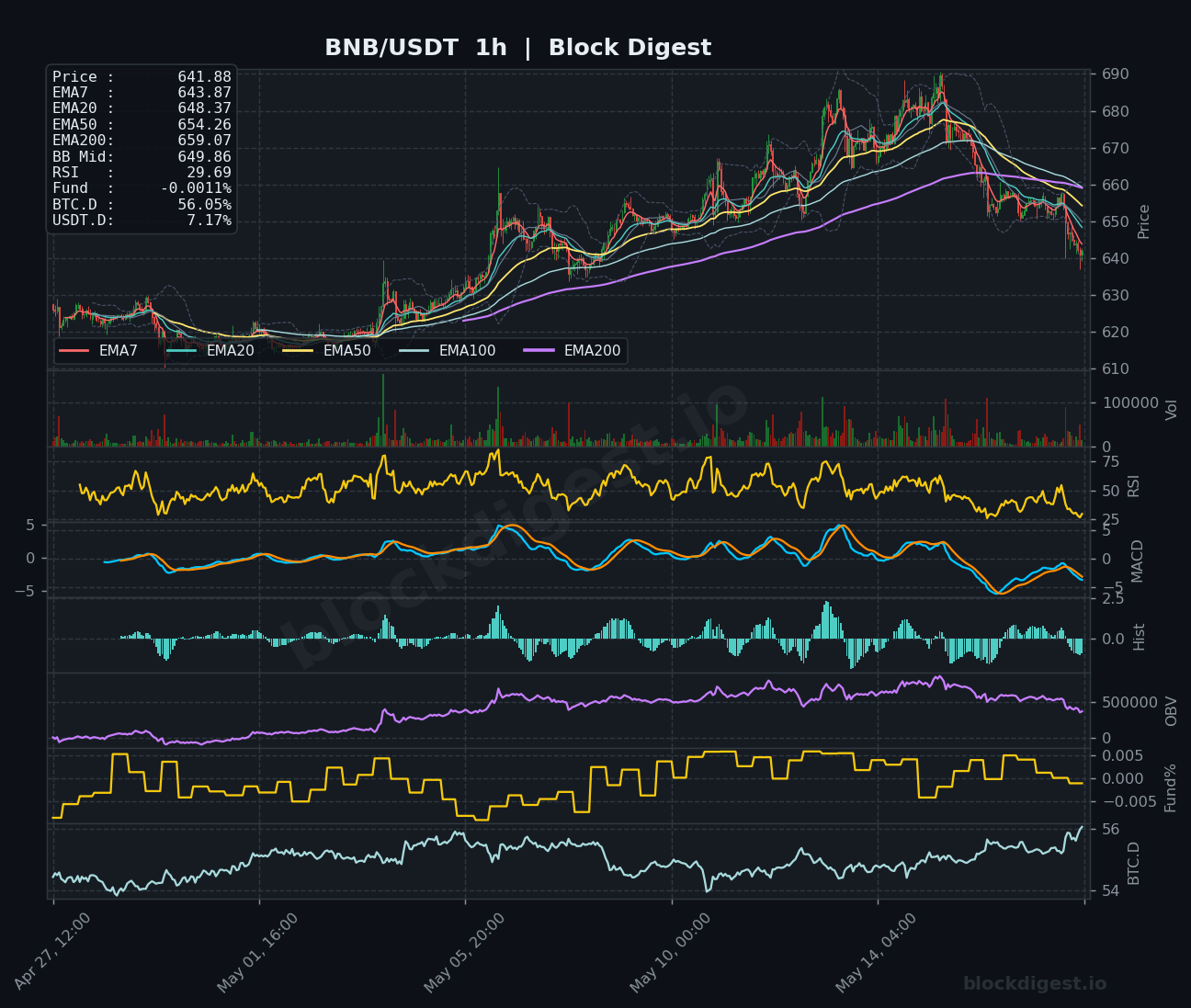Screen dimensions: 1191x1008
Task: Select the BTC.D : 56.05% info box row
Action: 142,204
